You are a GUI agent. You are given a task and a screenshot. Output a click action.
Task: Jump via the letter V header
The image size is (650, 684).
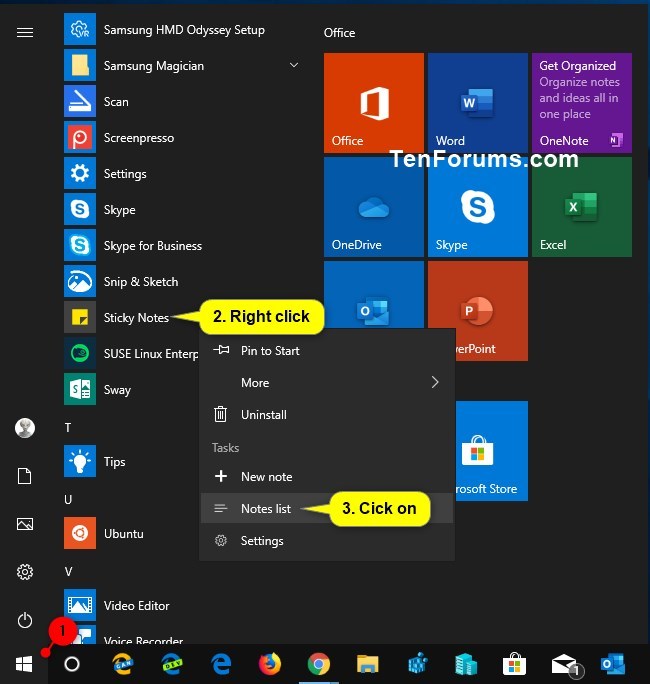click(68, 571)
